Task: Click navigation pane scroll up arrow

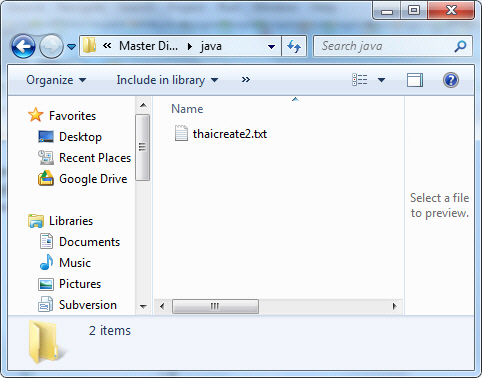Action: point(143,105)
